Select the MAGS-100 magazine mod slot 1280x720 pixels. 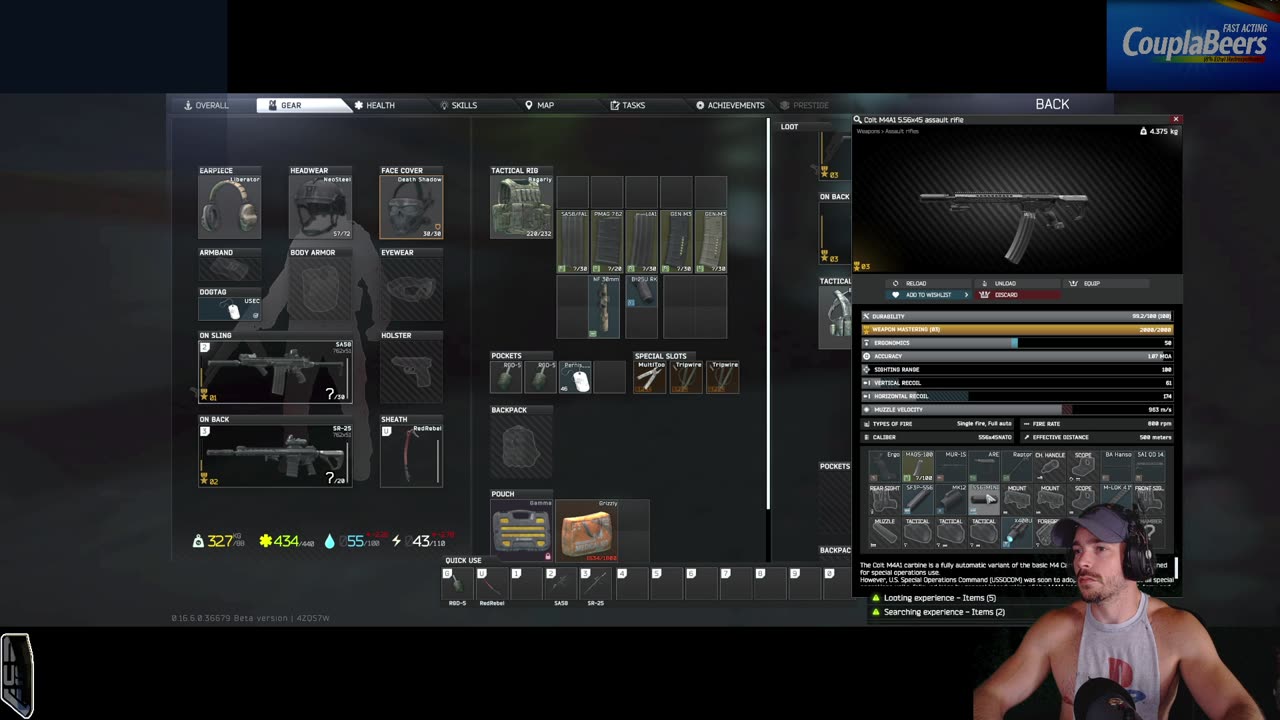tap(918, 467)
